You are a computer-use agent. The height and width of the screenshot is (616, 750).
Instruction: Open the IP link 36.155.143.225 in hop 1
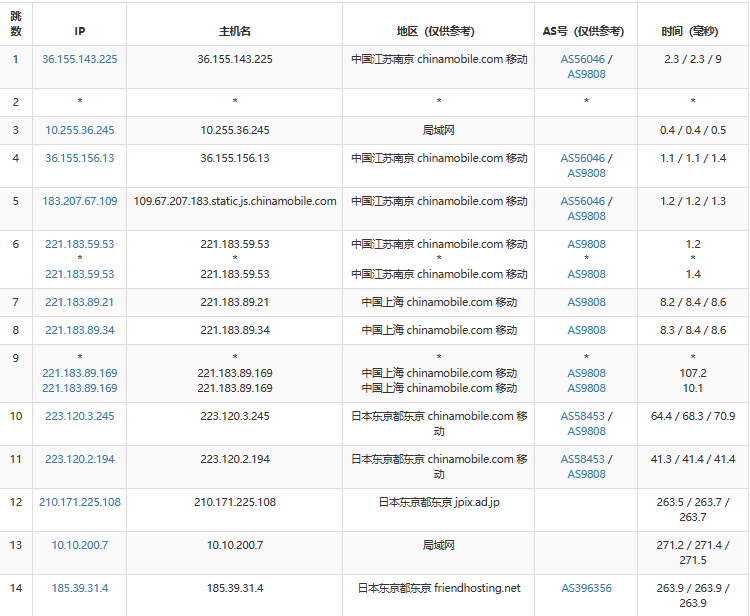pyautogui.click(x=79, y=59)
